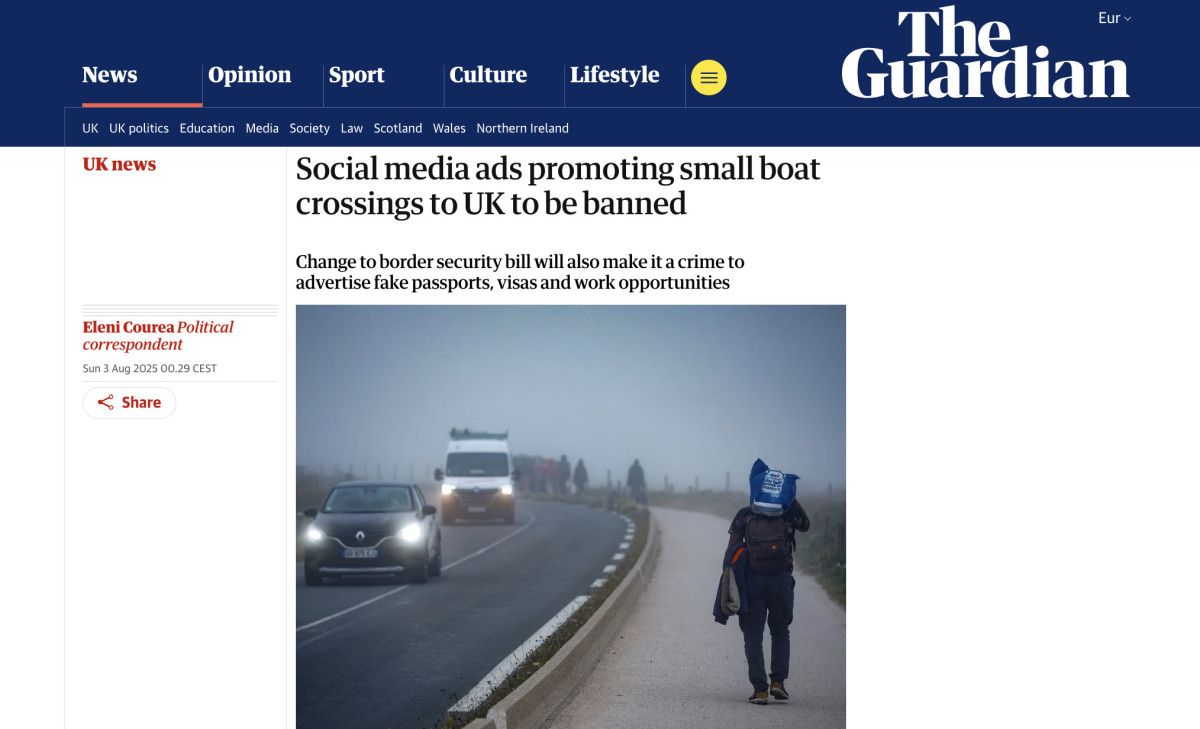
Task: Click The Guardian logo
Action: tap(985, 54)
